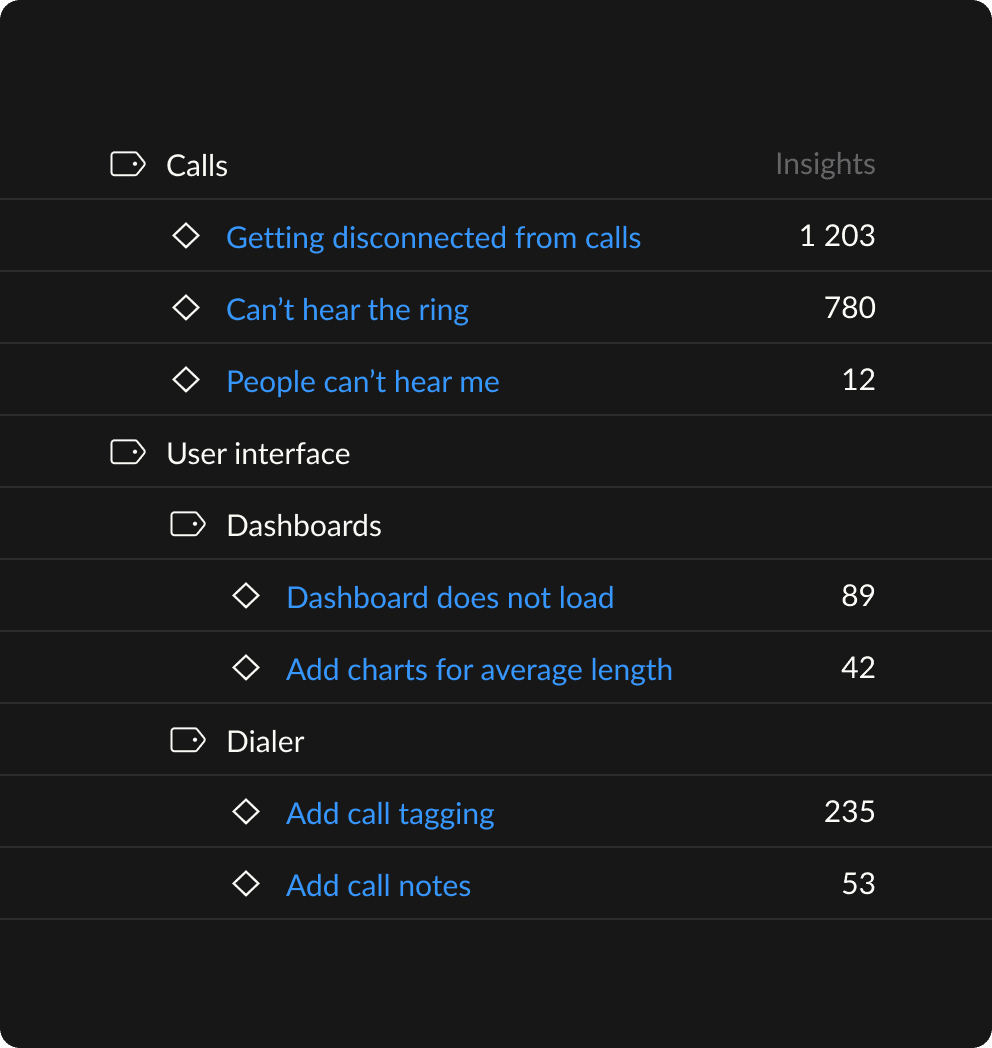992x1048 pixels.
Task: Click diamond icon beside Add call tagging
Action: point(246,812)
